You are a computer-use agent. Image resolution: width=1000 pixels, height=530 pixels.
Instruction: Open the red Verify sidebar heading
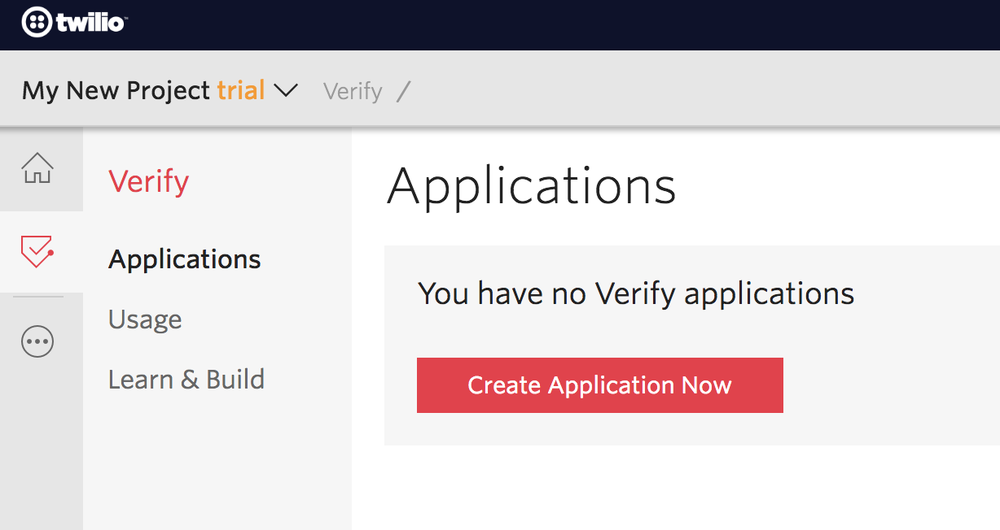(x=149, y=182)
